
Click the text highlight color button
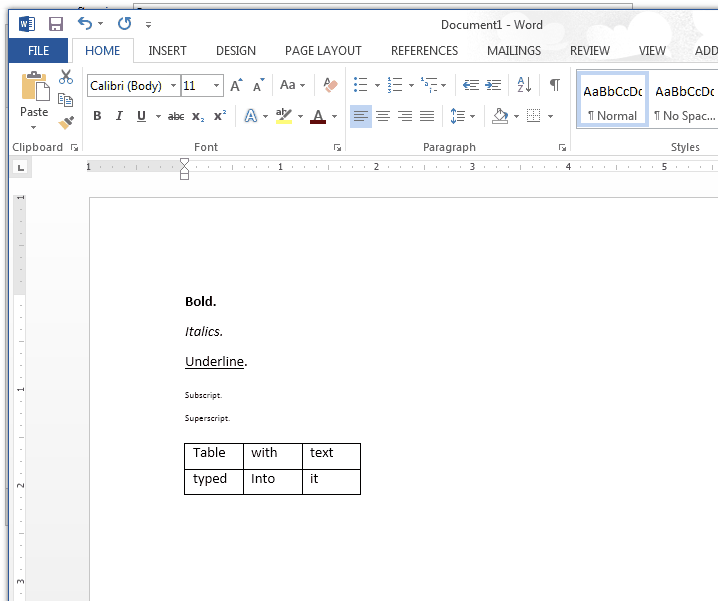click(x=283, y=117)
